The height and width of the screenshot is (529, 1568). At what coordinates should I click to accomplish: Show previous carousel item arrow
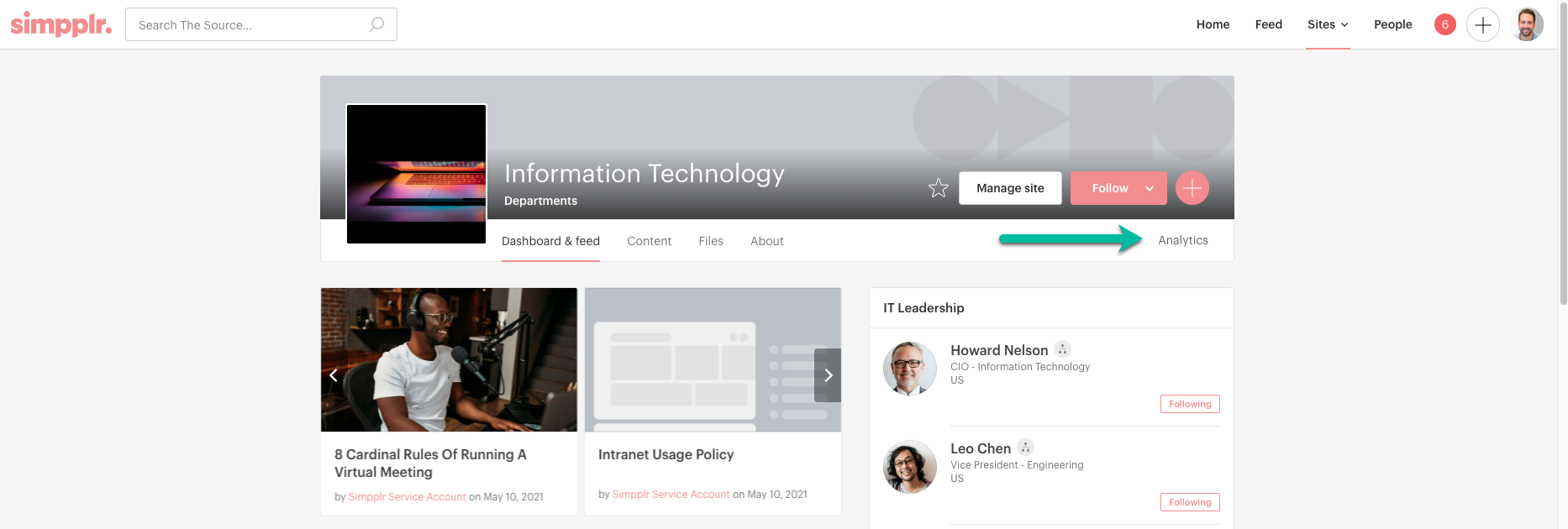click(x=333, y=375)
